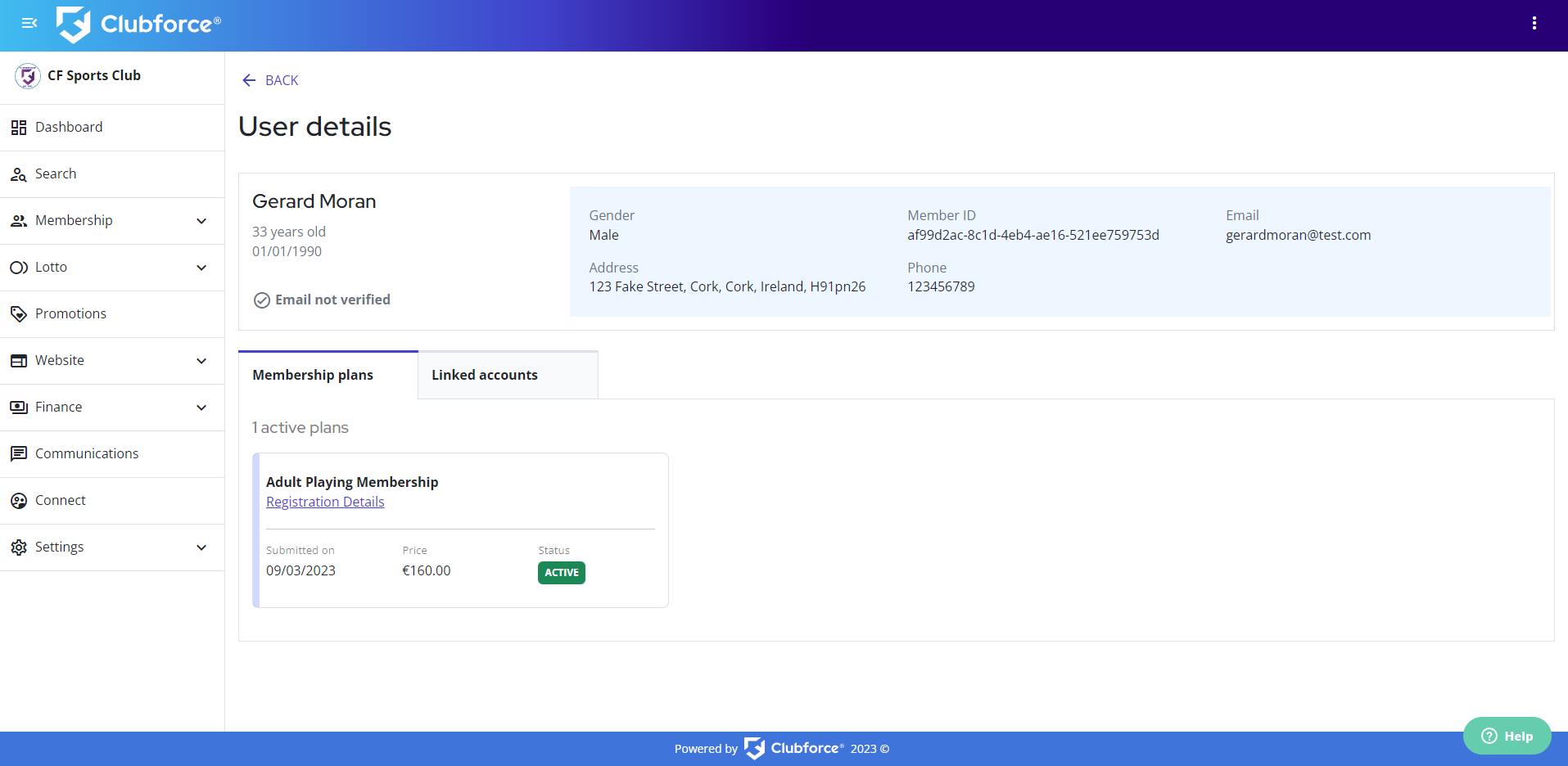Click the ACTIVE status badge

561,573
